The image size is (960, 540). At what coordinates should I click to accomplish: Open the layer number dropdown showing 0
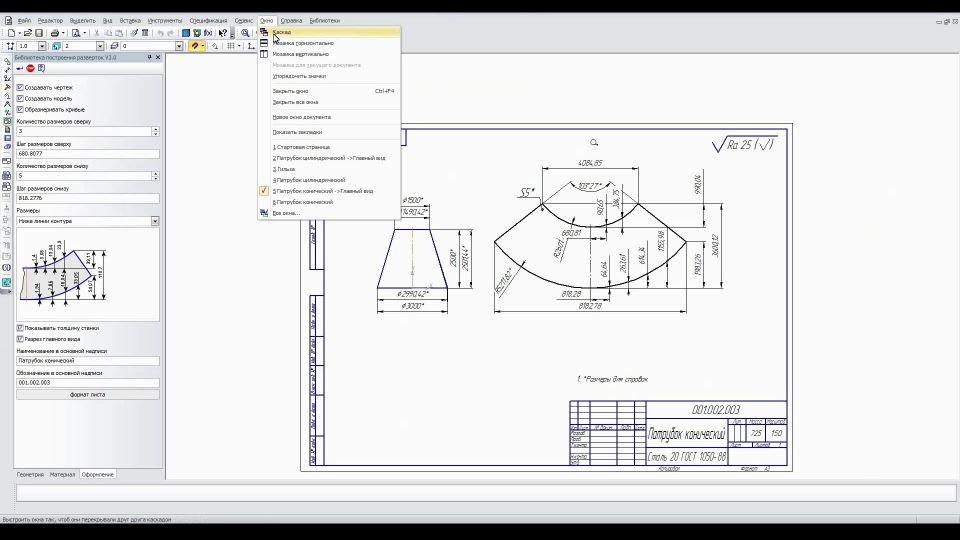point(179,46)
